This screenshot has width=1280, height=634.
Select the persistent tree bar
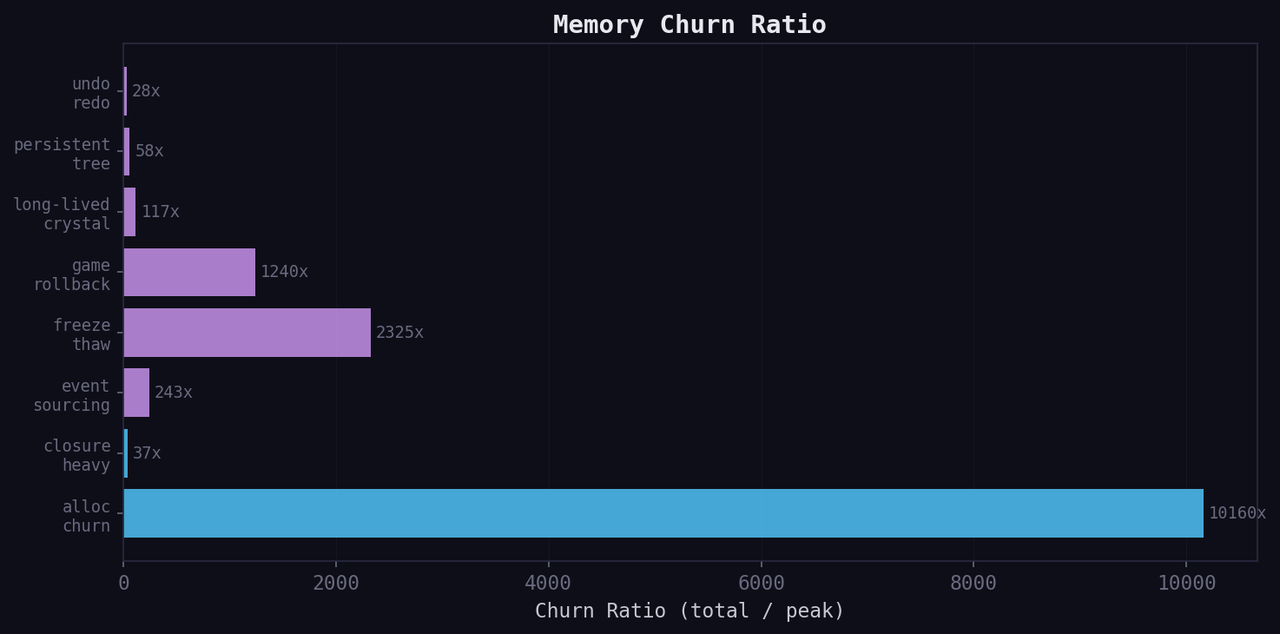tap(126, 150)
